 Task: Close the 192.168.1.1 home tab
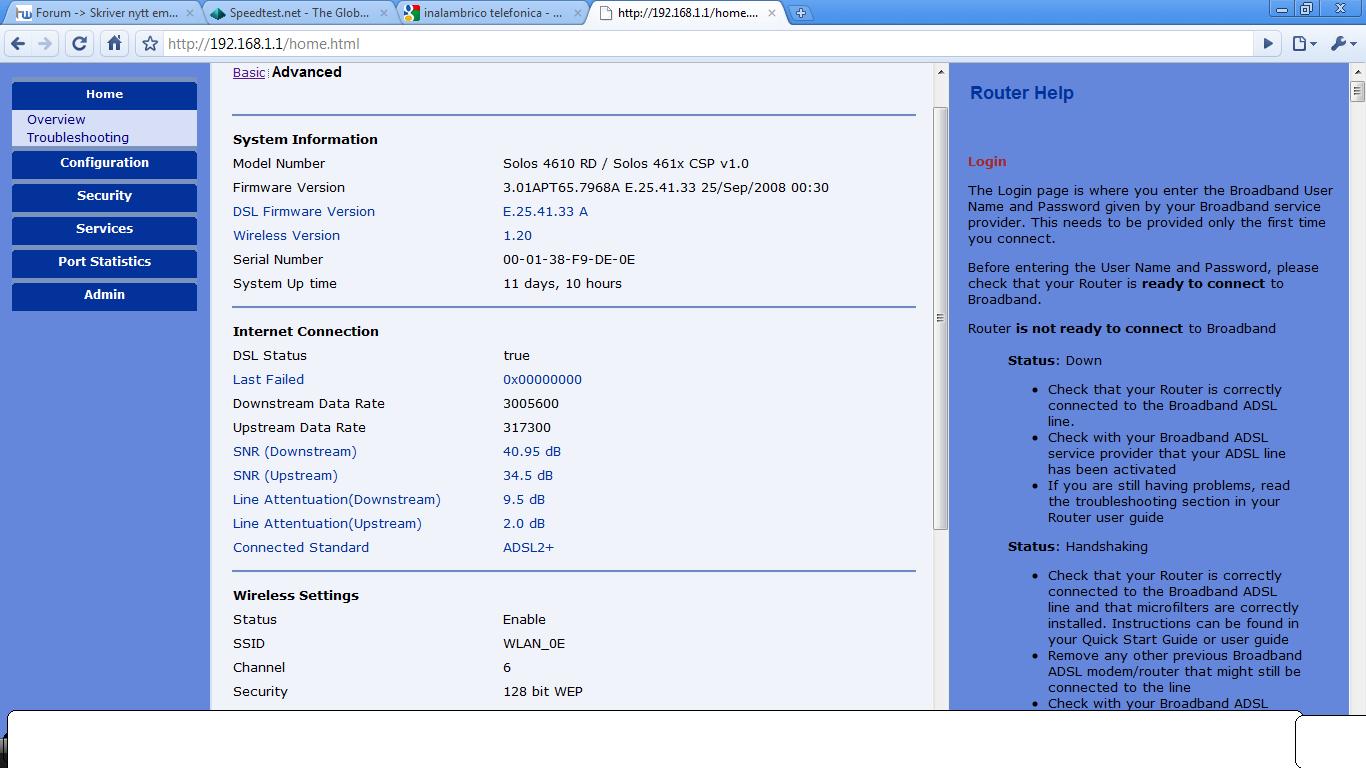coord(771,13)
